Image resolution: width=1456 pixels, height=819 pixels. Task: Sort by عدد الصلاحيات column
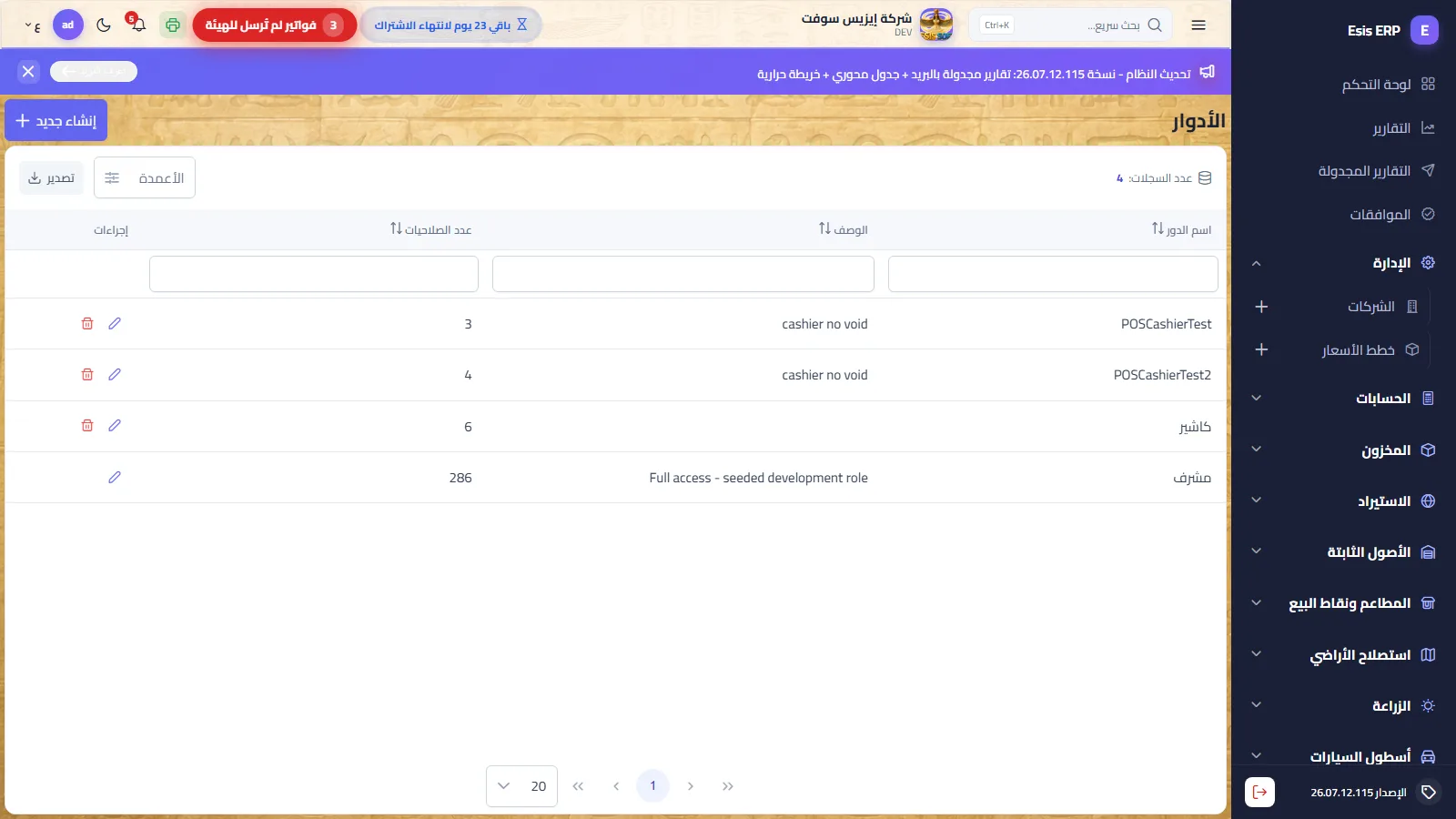(x=430, y=229)
